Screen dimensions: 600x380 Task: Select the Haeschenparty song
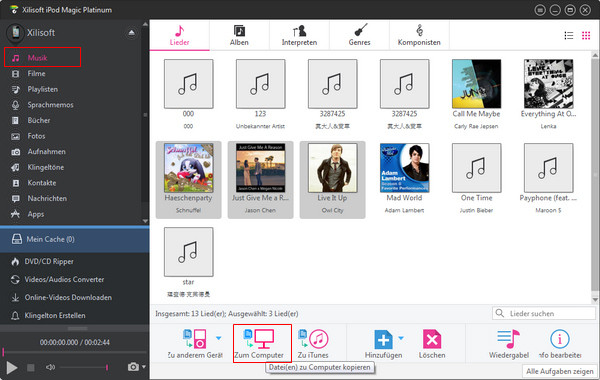click(x=188, y=179)
